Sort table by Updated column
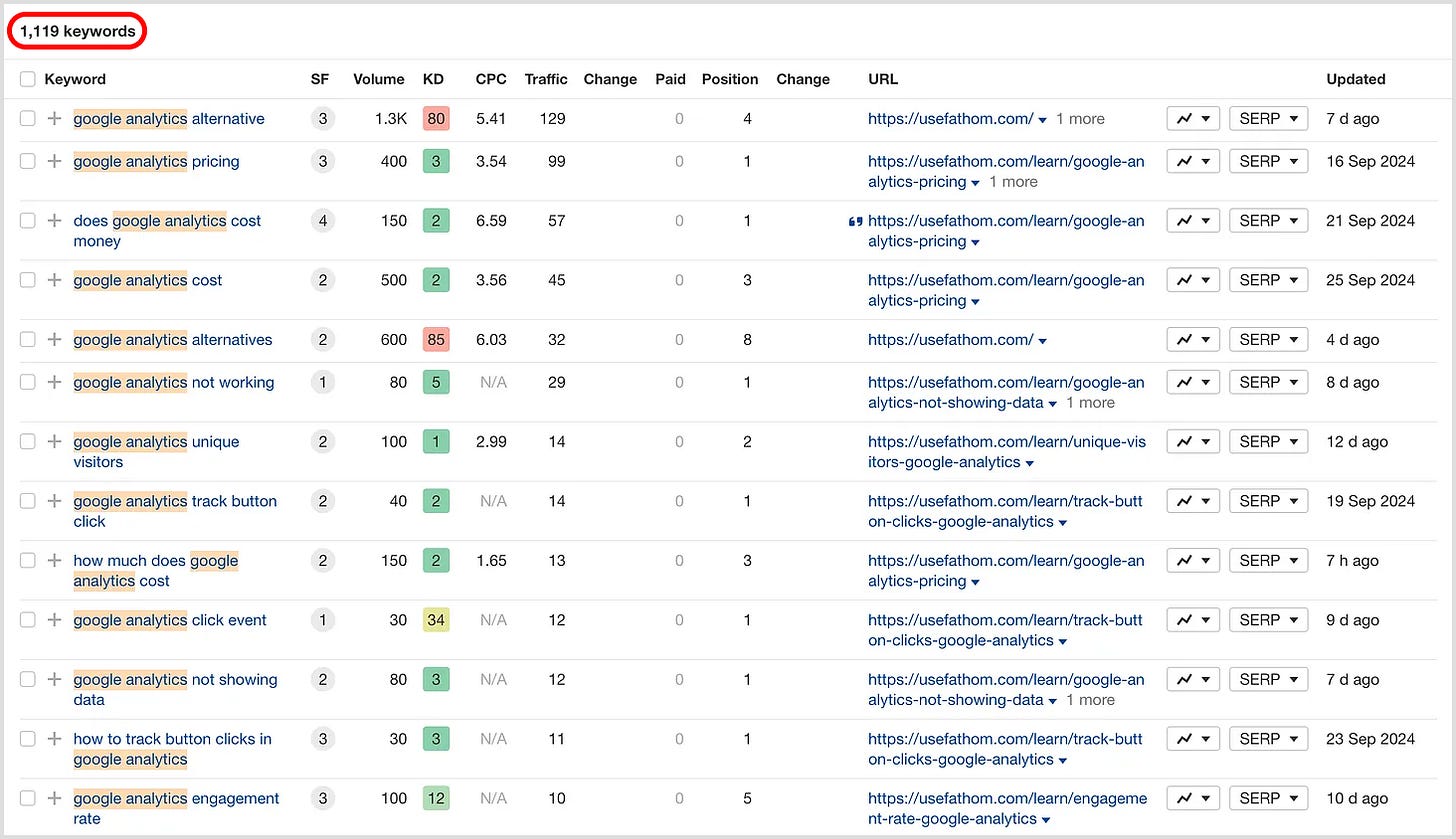The image size is (1456, 839). click(1356, 79)
